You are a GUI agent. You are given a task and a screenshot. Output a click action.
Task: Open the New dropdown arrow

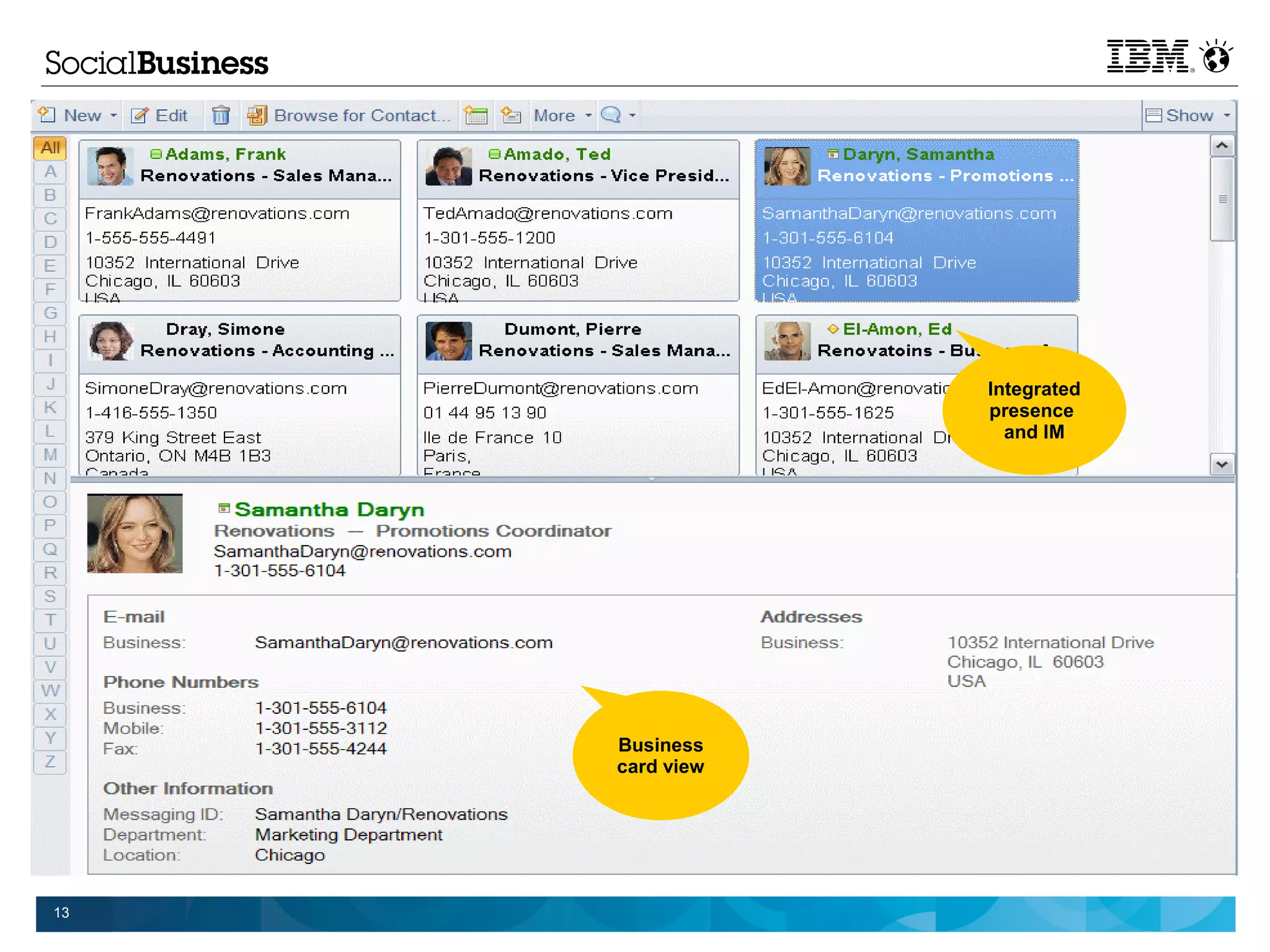(113, 115)
